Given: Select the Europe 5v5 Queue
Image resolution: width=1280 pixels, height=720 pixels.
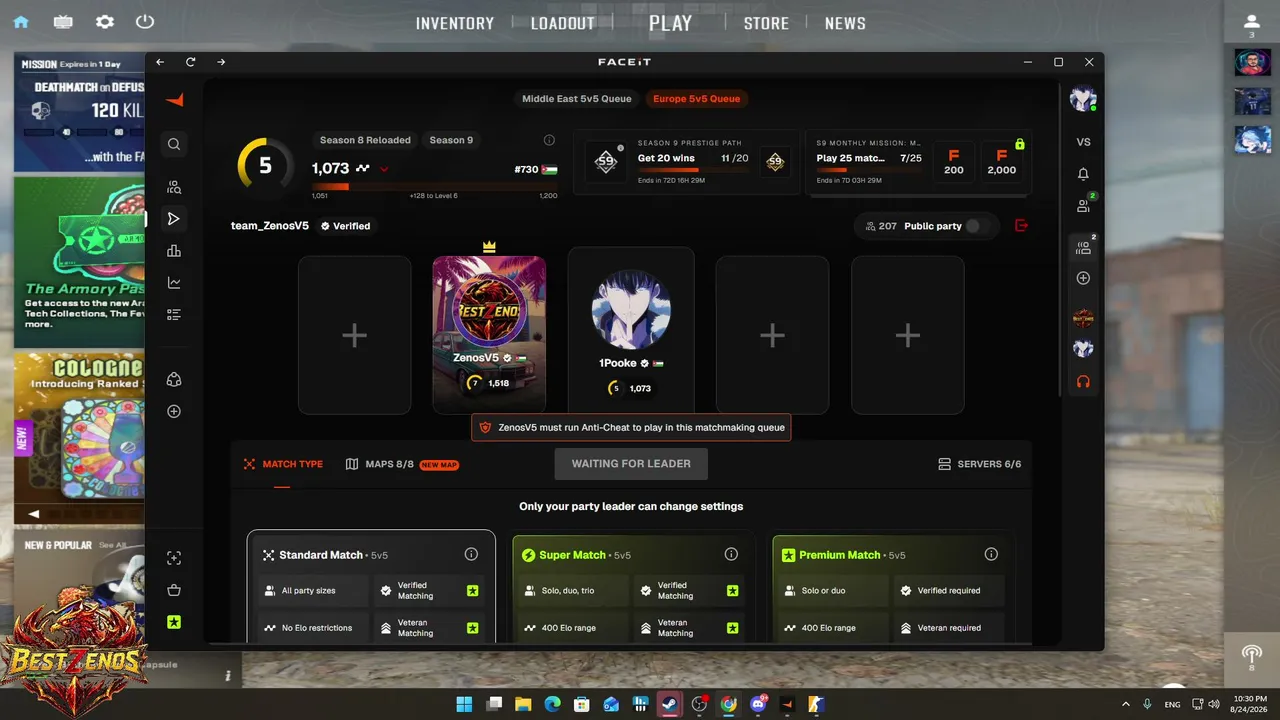Looking at the screenshot, I should click(x=697, y=99).
